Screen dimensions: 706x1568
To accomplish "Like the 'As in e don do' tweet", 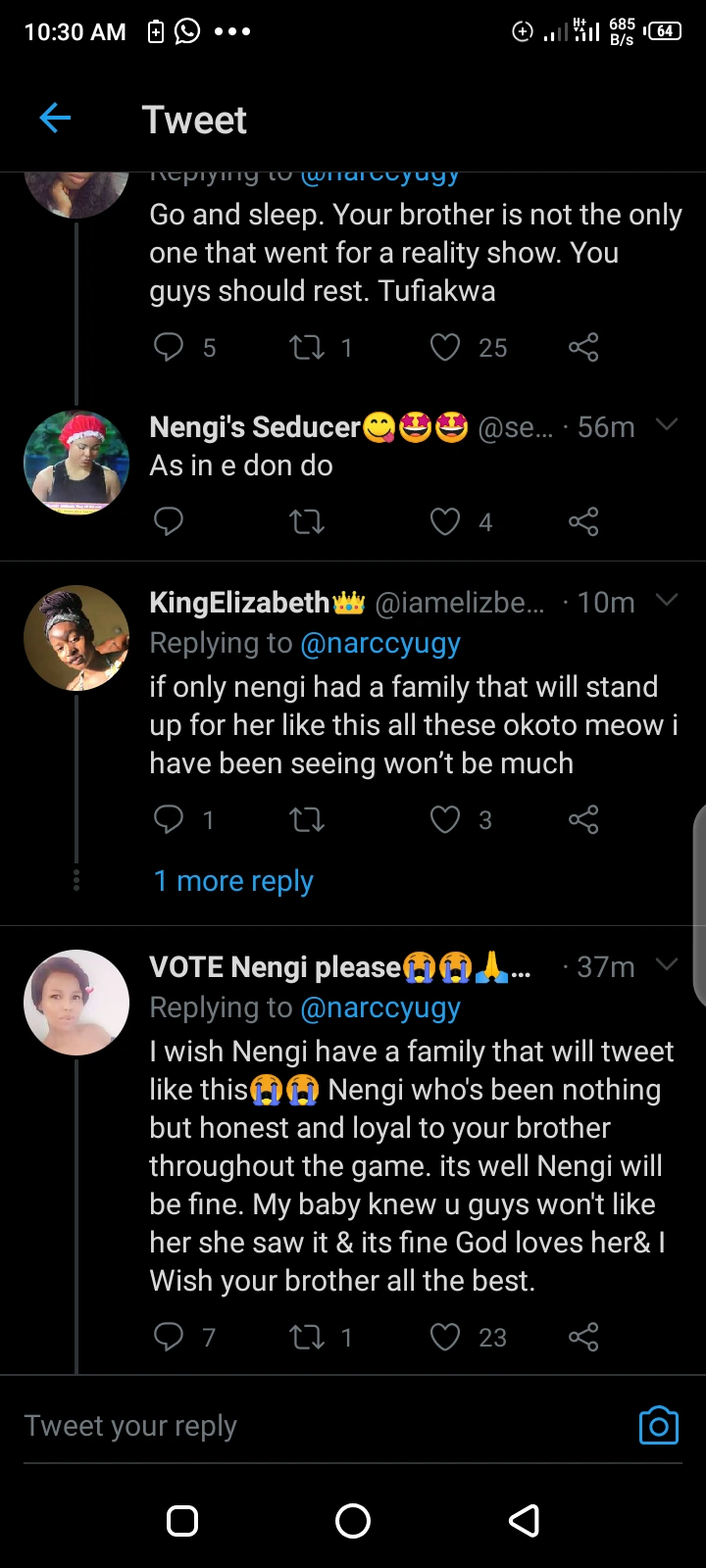I will [445, 521].
